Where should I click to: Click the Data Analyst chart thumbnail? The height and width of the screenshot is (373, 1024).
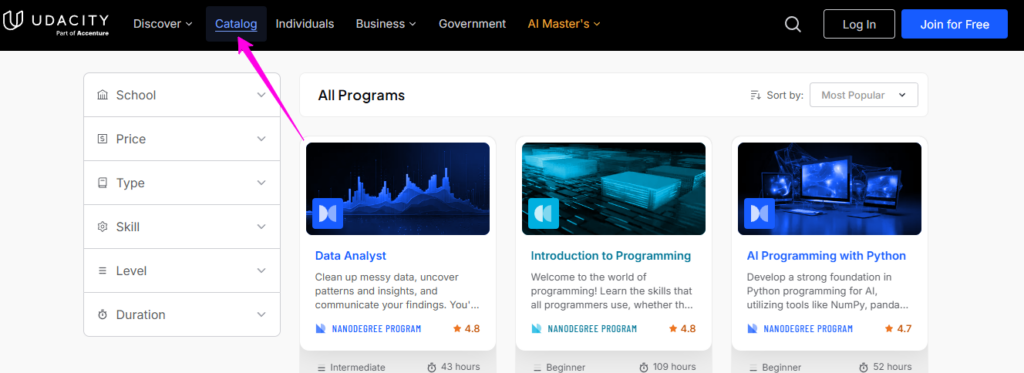(398, 189)
